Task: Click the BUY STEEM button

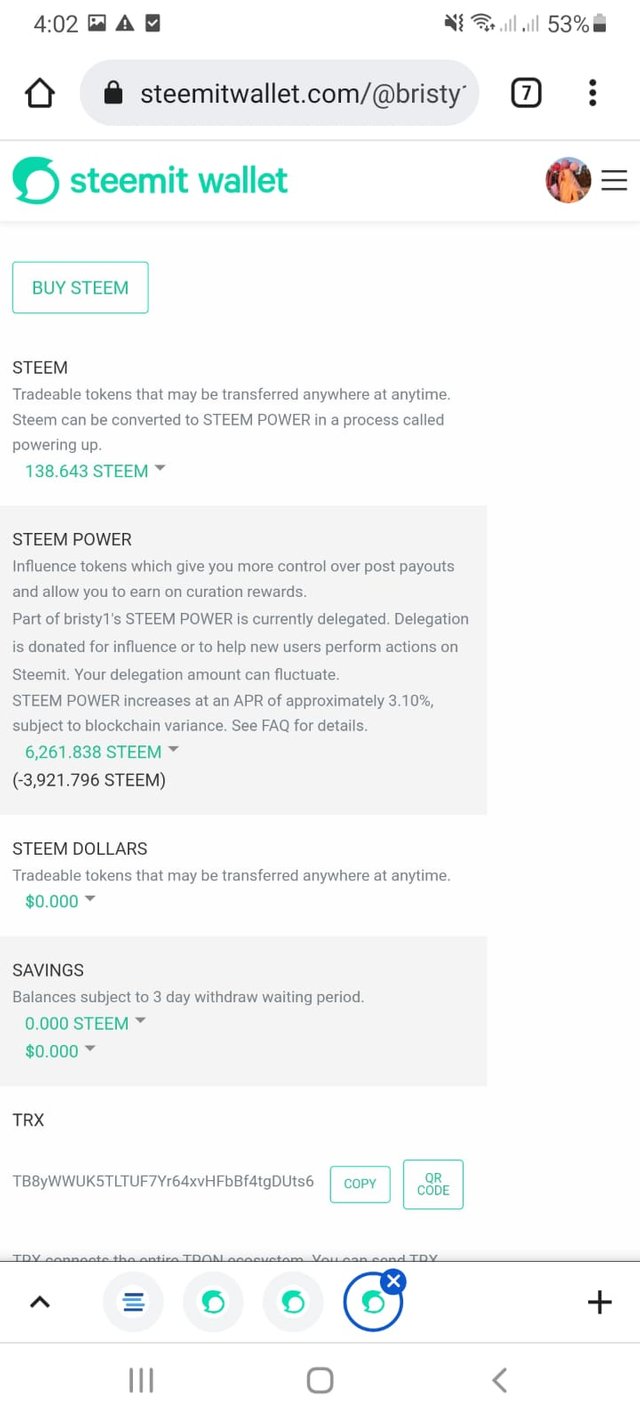Action: (x=80, y=288)
